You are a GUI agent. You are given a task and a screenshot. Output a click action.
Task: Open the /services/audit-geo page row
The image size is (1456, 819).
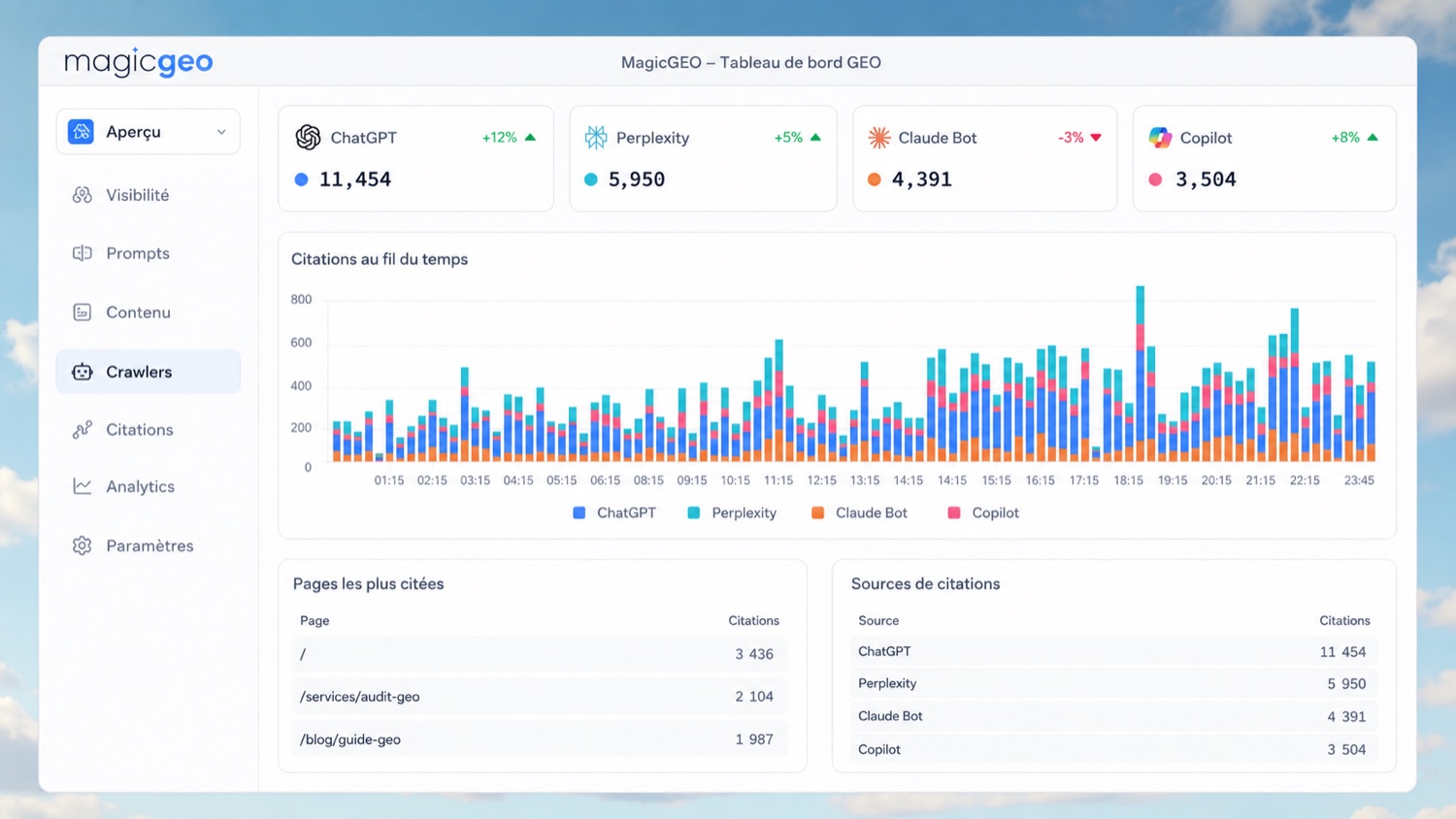540,697
